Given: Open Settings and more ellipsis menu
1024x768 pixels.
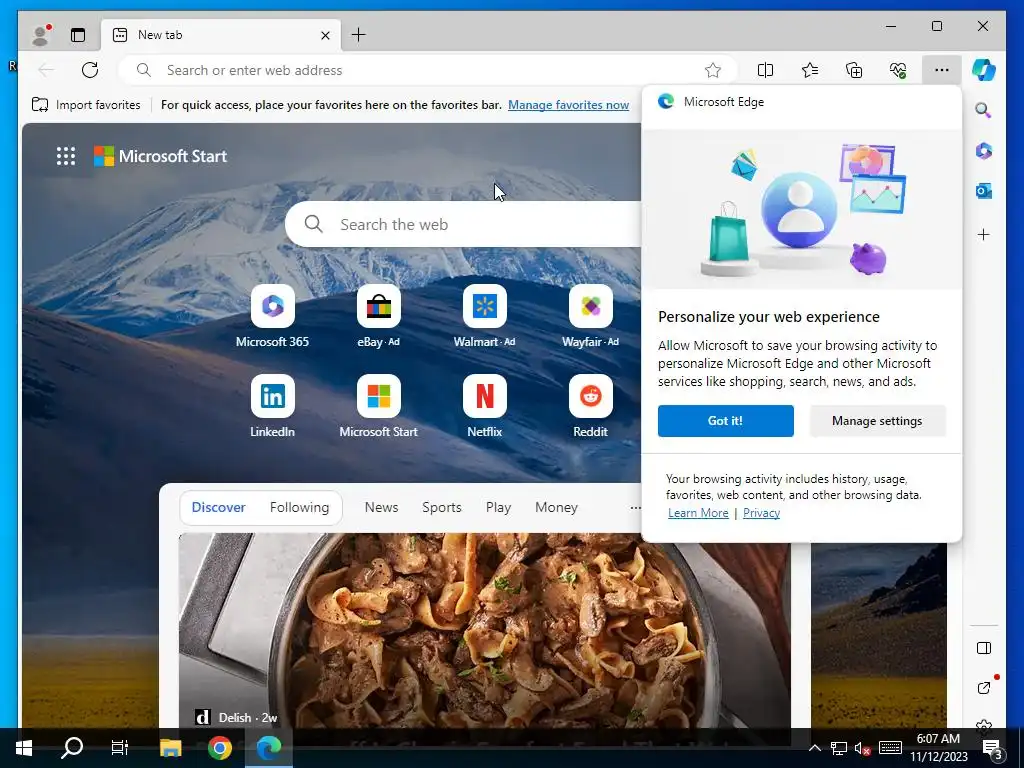Looking at the screenshot, I should (942, 70).
